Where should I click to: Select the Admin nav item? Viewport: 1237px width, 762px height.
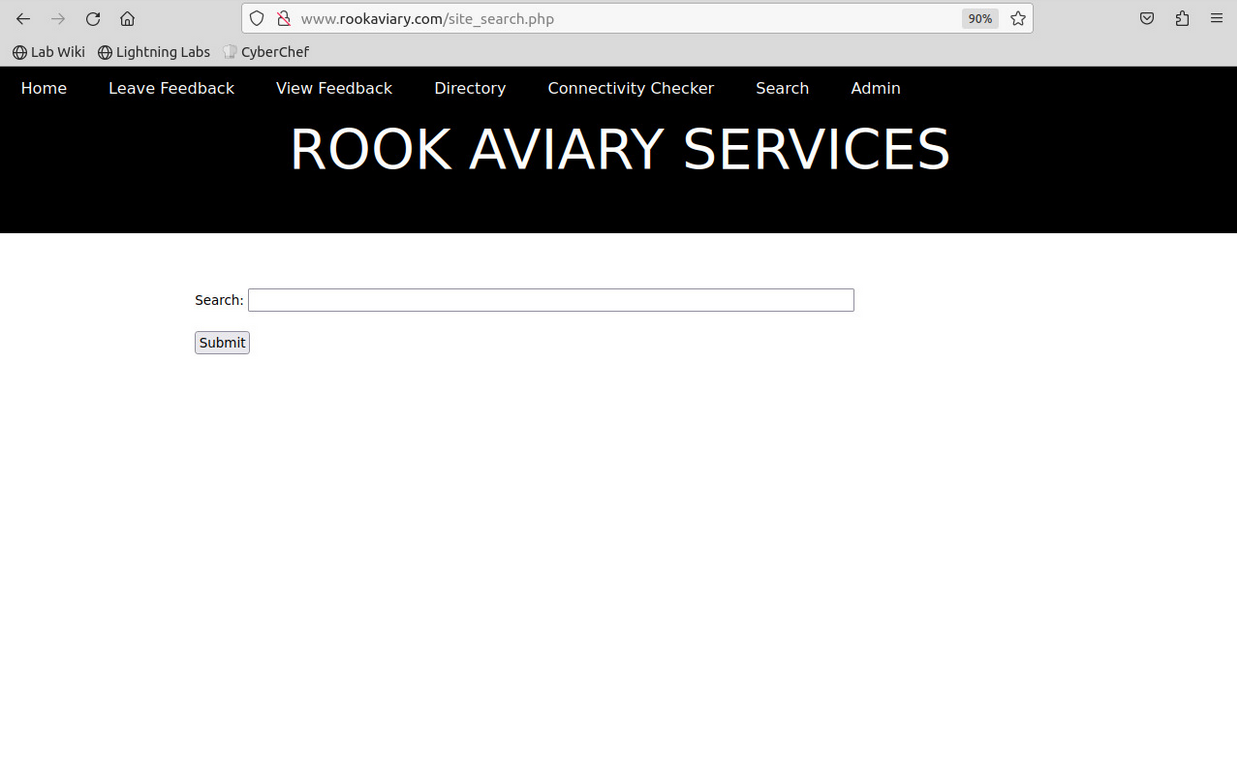pos(875,88)
